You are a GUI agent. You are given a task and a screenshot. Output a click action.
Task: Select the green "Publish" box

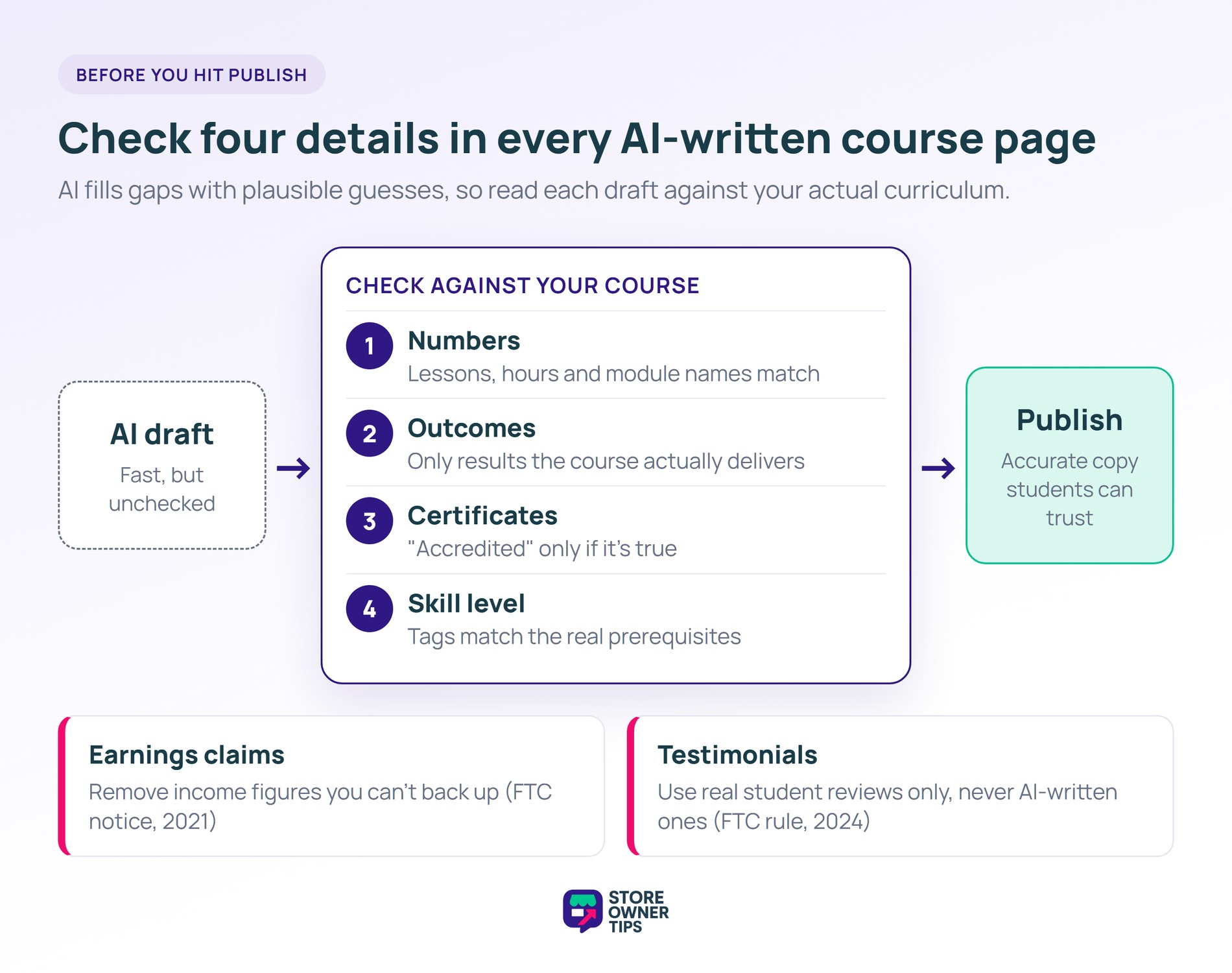tap(1069, 465)
